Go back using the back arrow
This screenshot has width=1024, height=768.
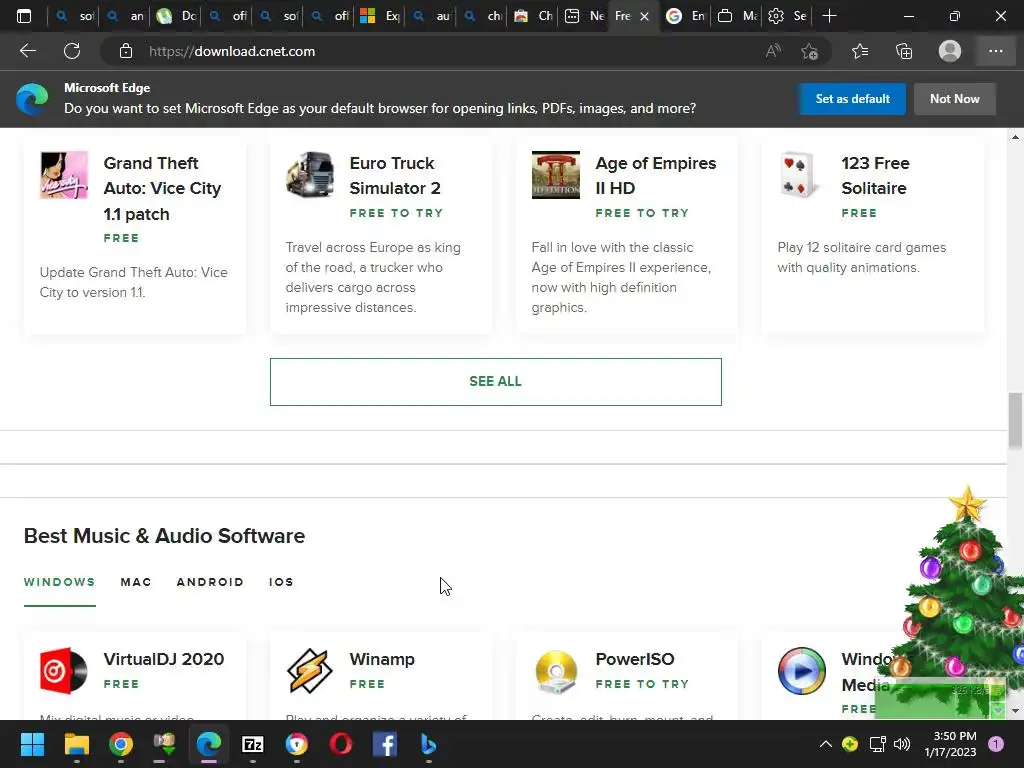[27, 51]
